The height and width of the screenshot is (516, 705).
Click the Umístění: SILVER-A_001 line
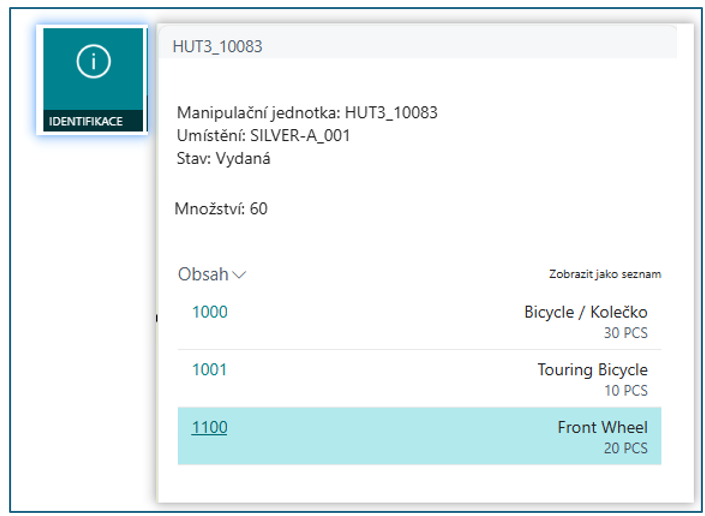click(x=263, y=135)
